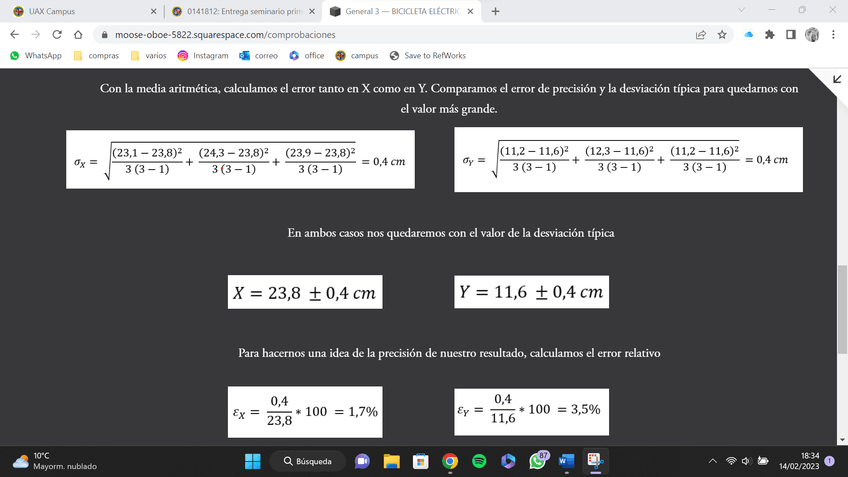Screen dimensions: 848x477
Task: Open the weather widget showing 10°C
Action: pyautogui.click(x=55, y=461)
